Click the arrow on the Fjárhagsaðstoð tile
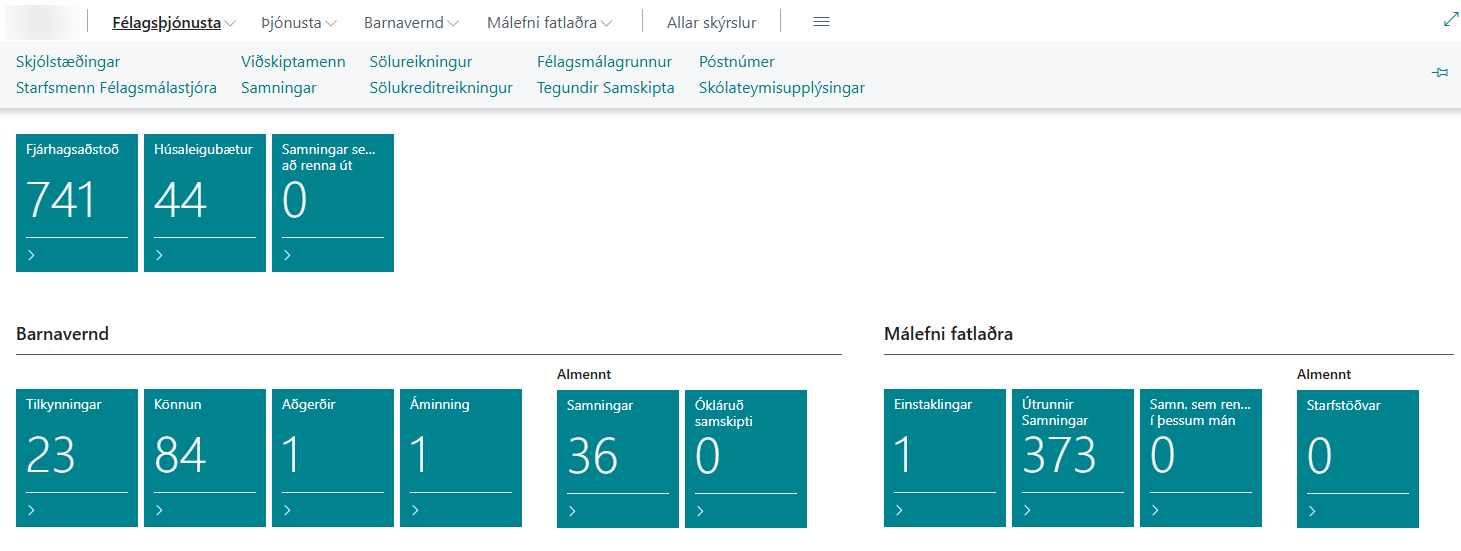The width and height of the screenshot is (1461, 551). point(32,255)
